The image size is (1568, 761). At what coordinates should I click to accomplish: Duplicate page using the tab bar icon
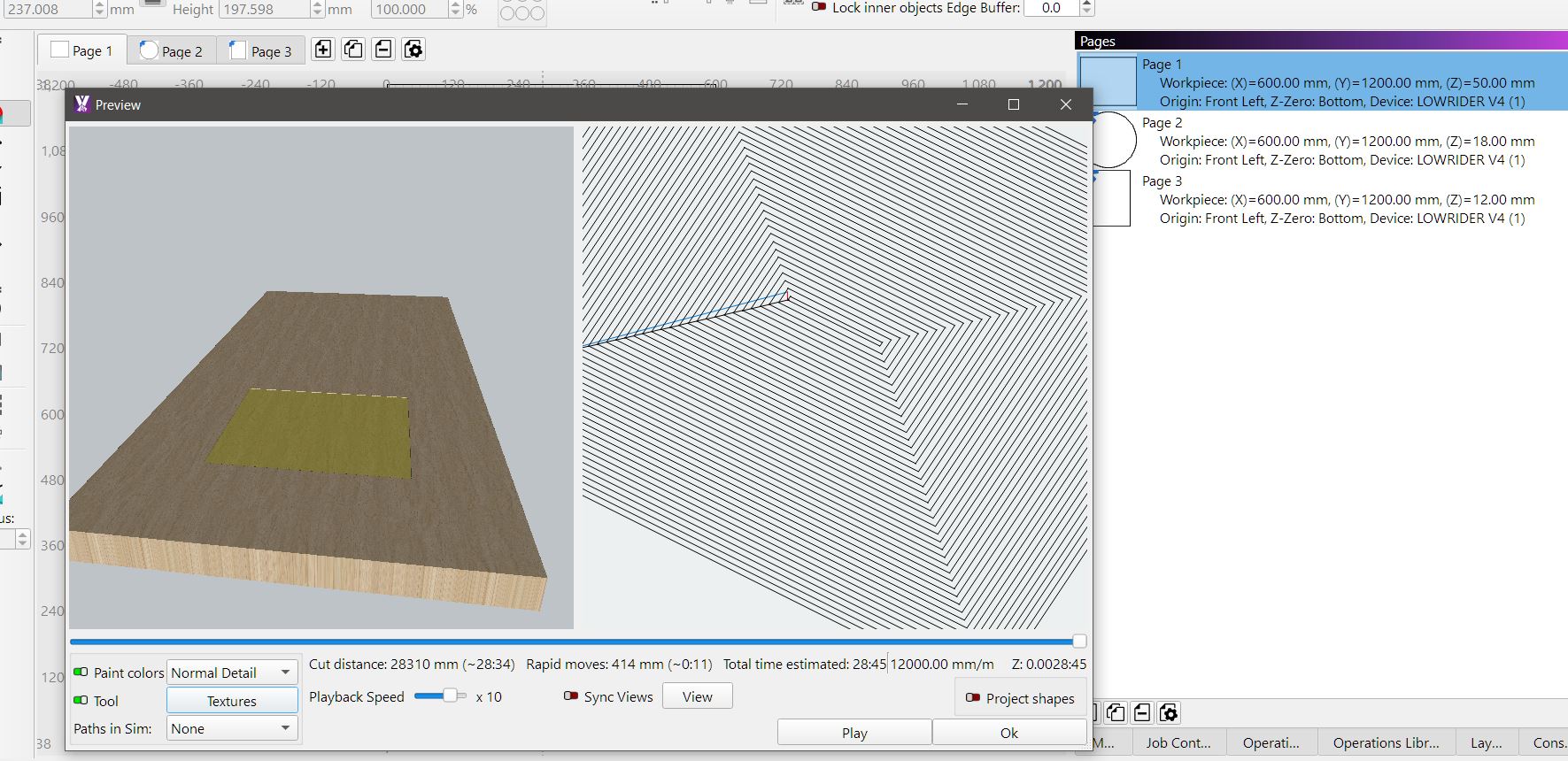(353, 50)
